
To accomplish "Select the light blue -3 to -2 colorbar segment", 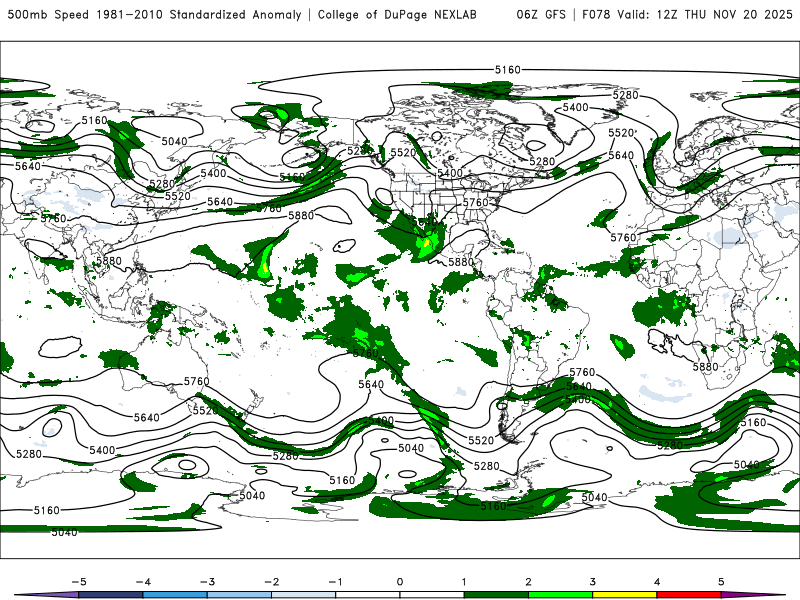I will click(239, 595).
